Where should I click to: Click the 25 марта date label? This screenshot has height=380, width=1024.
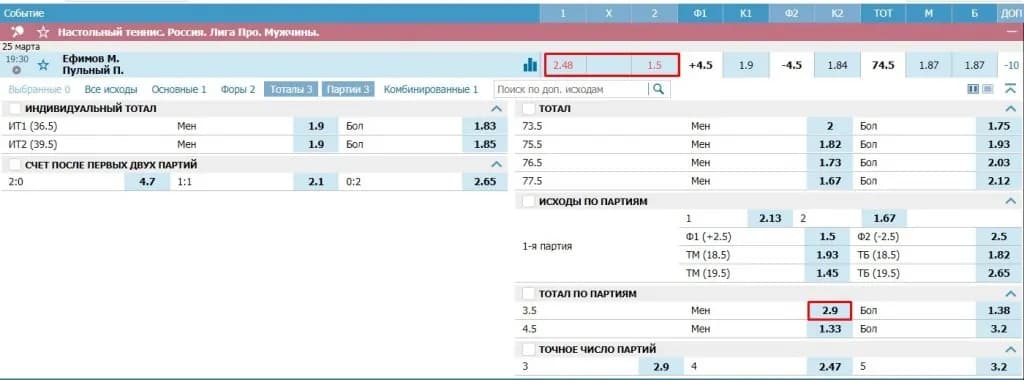coord(21,46)
